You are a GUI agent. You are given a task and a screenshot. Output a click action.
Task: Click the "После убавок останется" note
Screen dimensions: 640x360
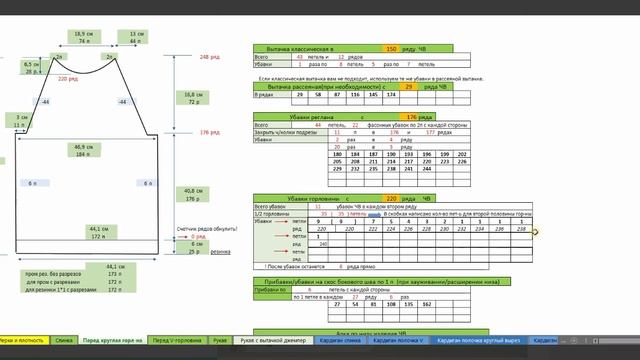point(294,267)
